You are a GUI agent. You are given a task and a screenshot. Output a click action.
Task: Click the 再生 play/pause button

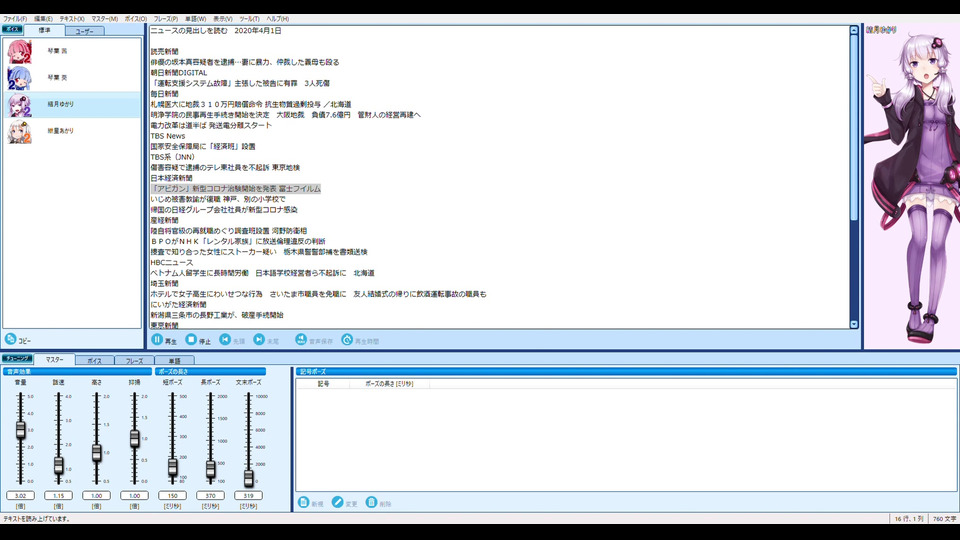(x=157, y=339)
